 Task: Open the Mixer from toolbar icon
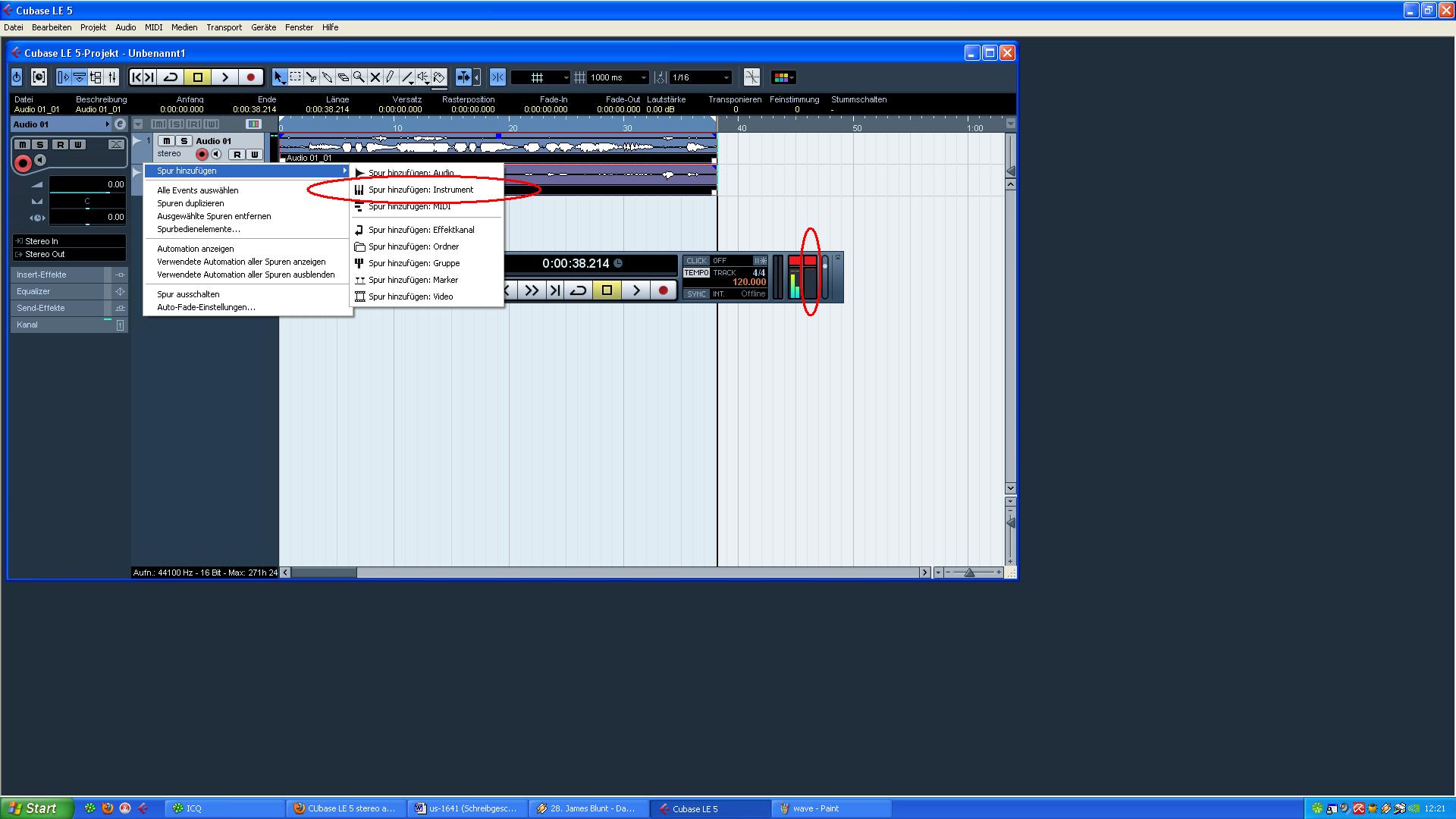112,77
